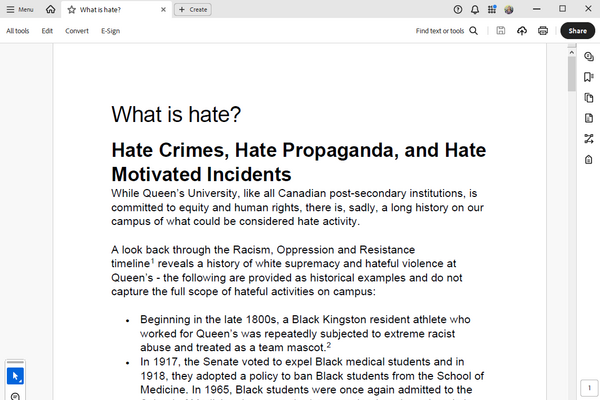600x400 pixels.
Task: Go to the Home view
Action: pos(51,10)
